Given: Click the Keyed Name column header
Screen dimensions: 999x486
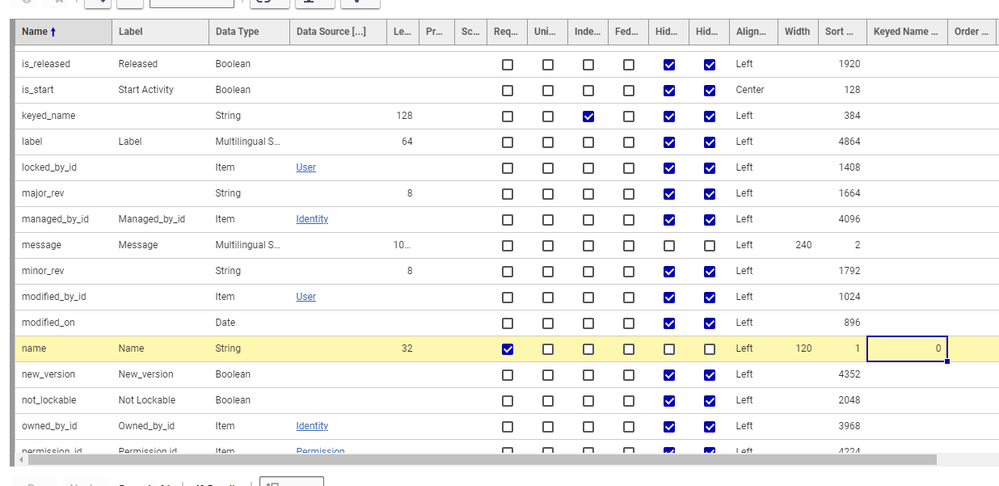Looking at the screenshot, I should coord(905,32).
